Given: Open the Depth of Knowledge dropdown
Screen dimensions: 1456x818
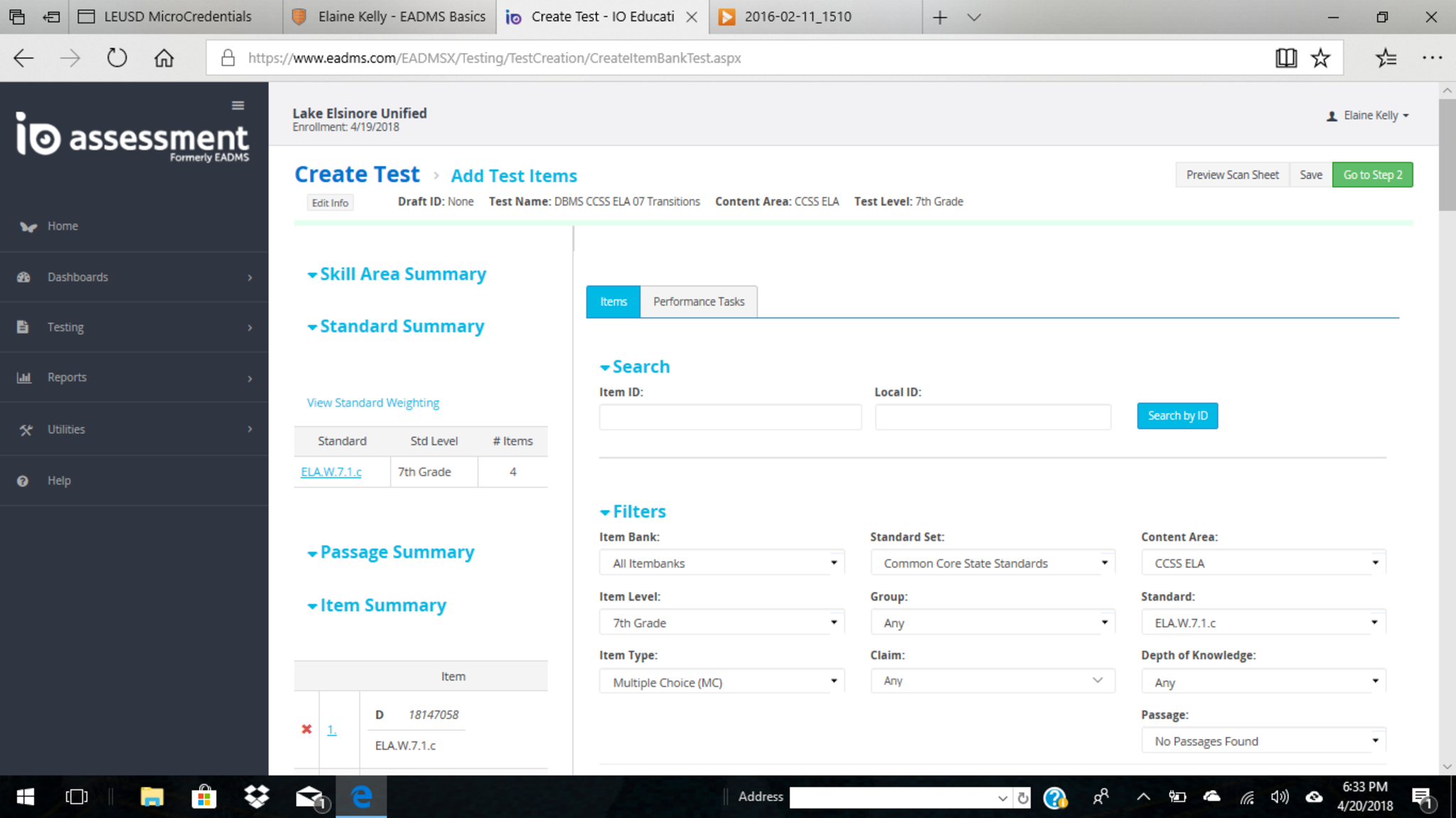Looking at the screenshot, I should coord(1263,682).
